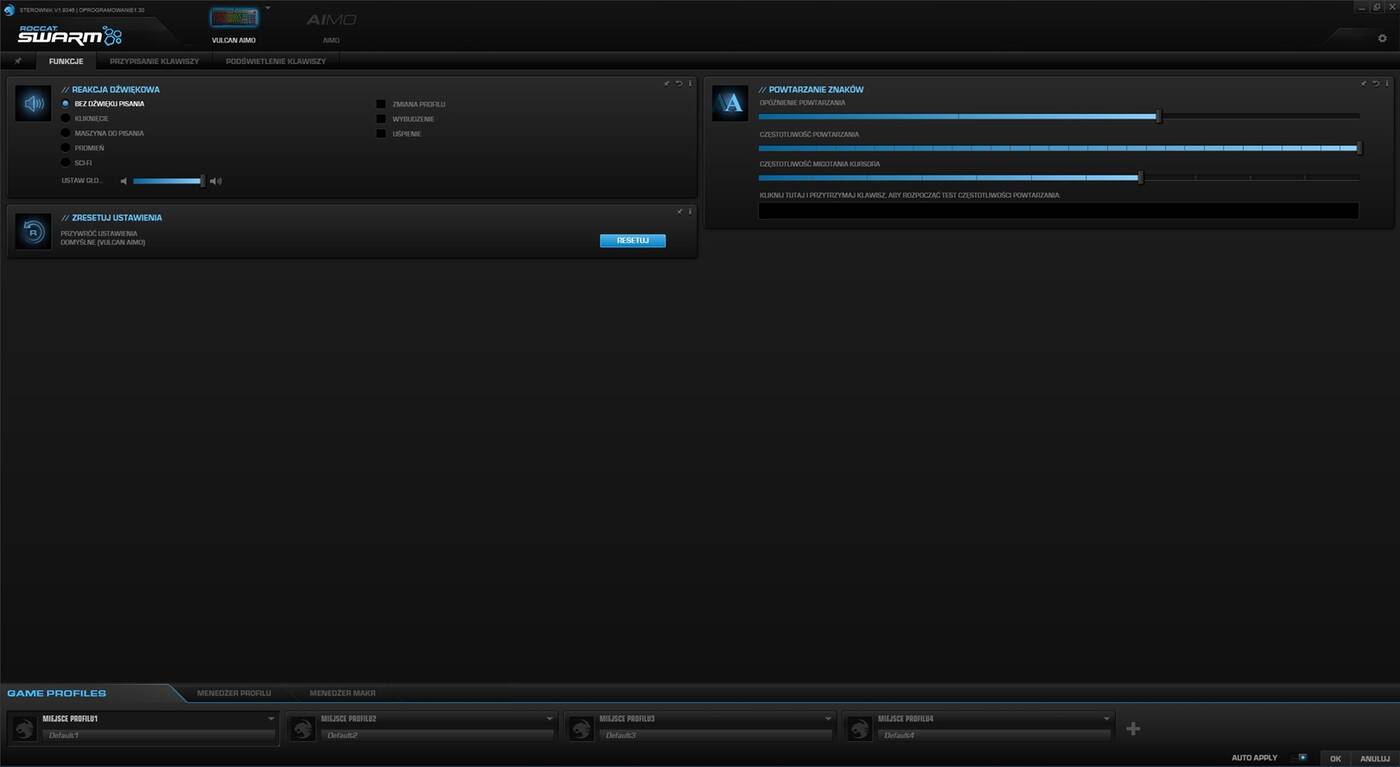
Task: Click the plus icon to add profile slot
Action: coord(1132,729)
